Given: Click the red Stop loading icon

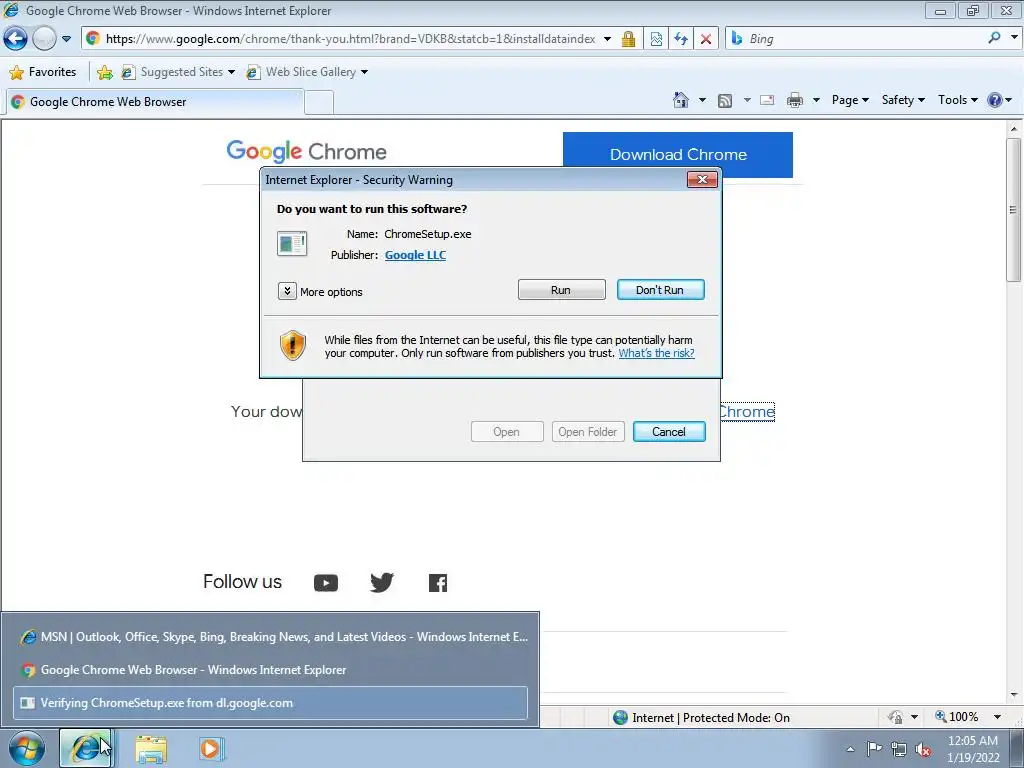Looking at the screenshot, I should tap(706, 39).
